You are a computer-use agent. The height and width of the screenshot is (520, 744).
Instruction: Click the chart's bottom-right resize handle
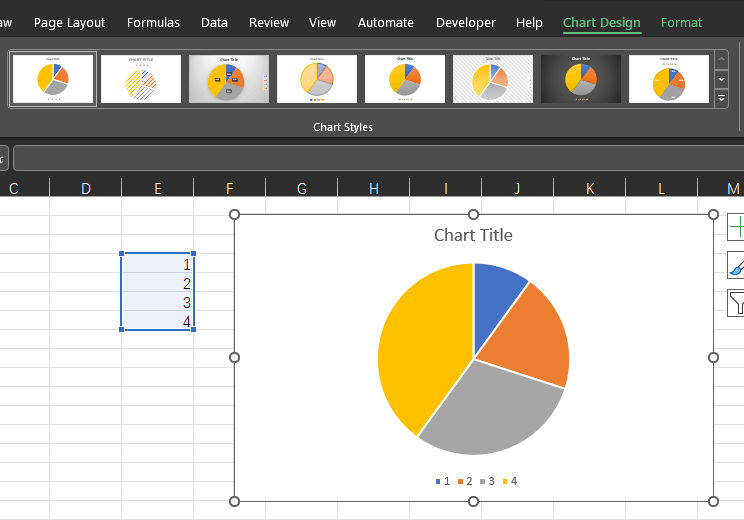pos(713,501)
